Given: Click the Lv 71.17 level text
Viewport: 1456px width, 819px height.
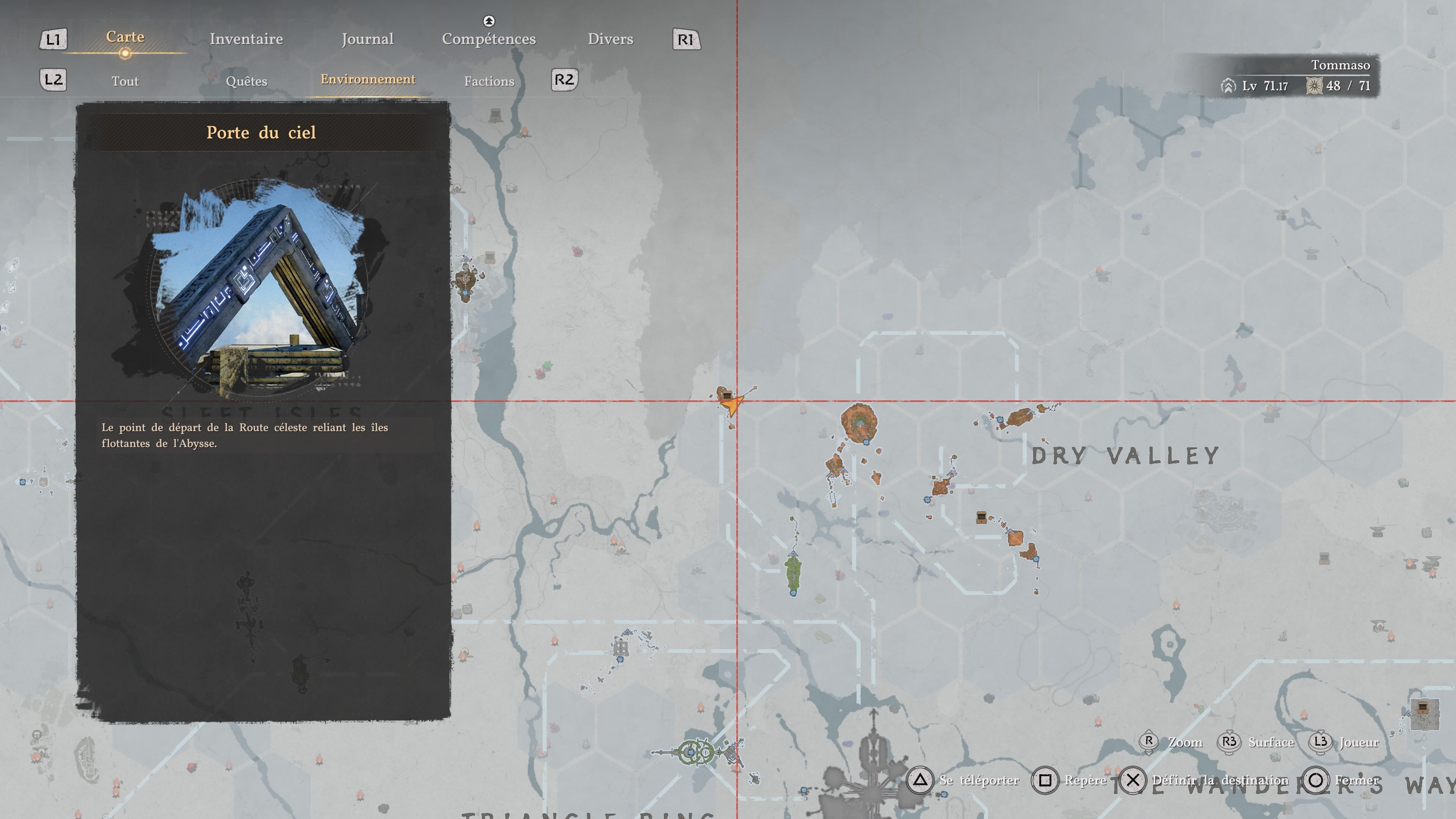Looking at the screenshot, I should click(1265, 86).
